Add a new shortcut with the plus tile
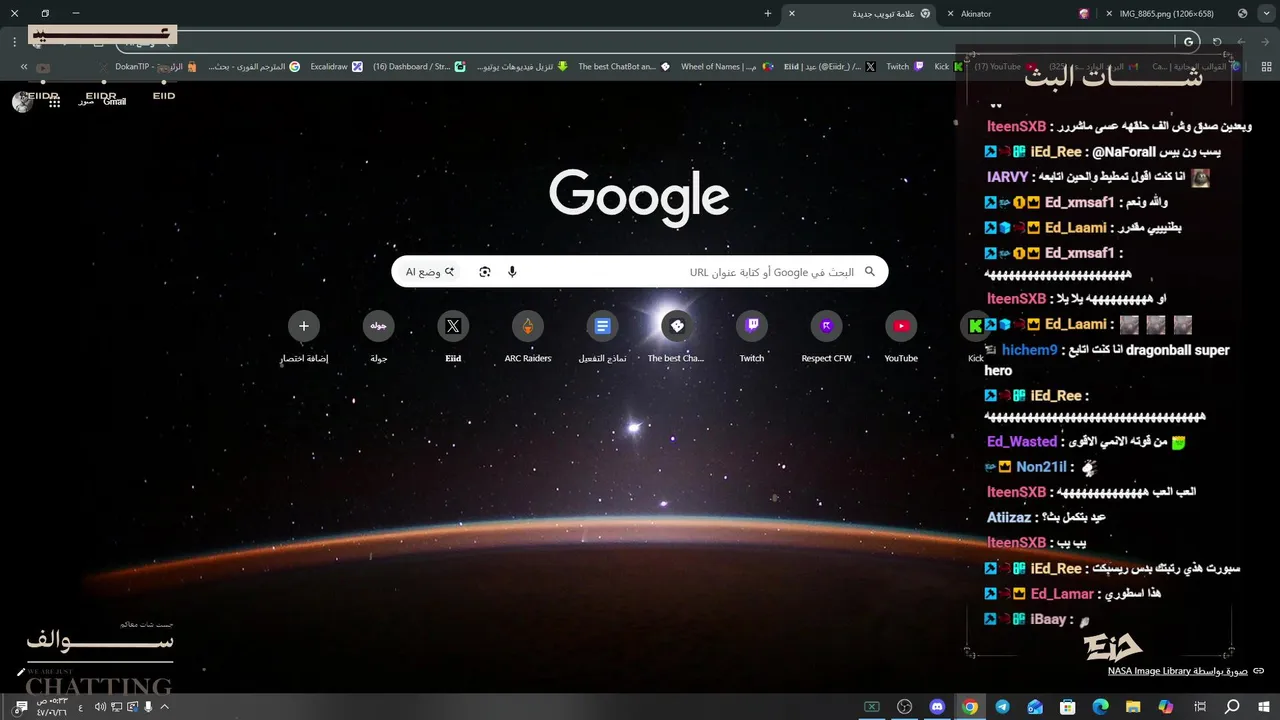Screen dimensions: 1280x720 [304, 337]
